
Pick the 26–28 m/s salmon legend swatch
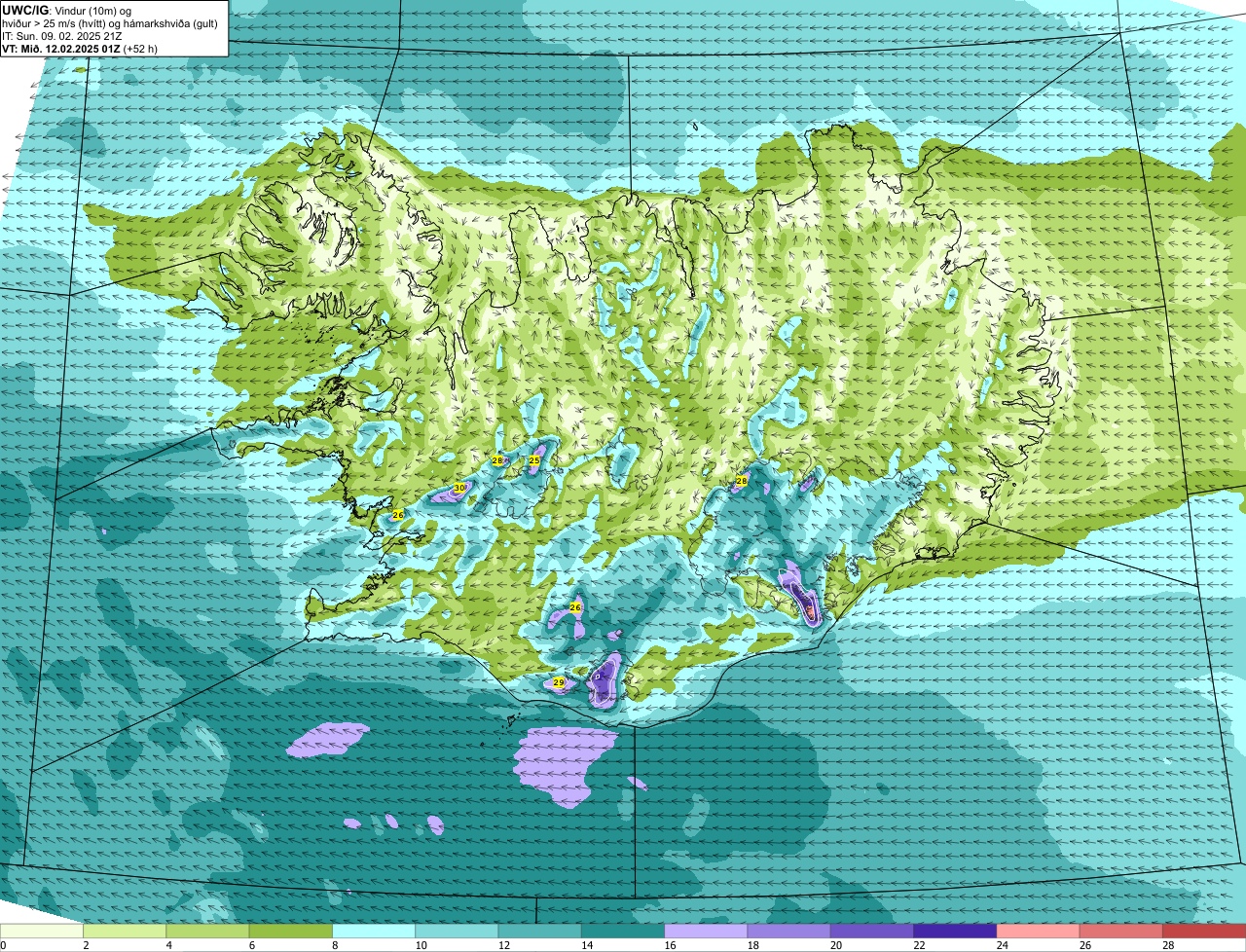[1121, 931]
